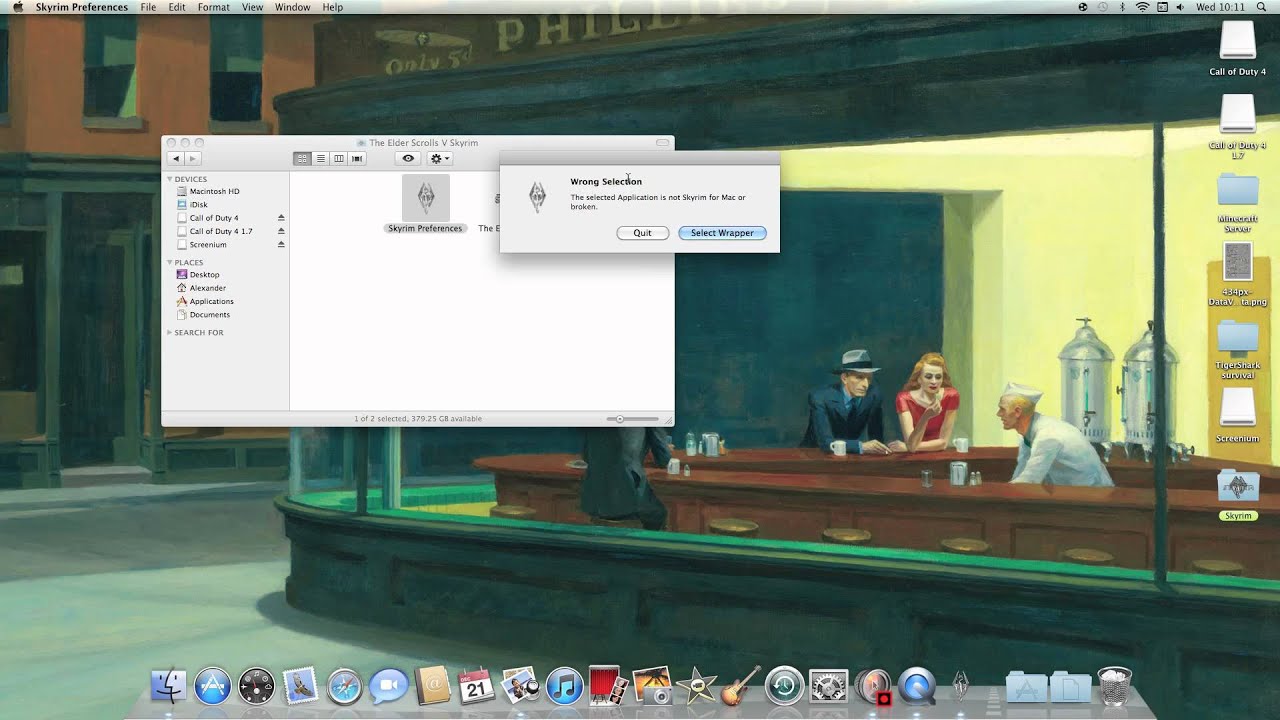This screenshot has width=1280, height=720.
Task: Click the Bluetooth menu bar icon
Action: pos(1122,7)
